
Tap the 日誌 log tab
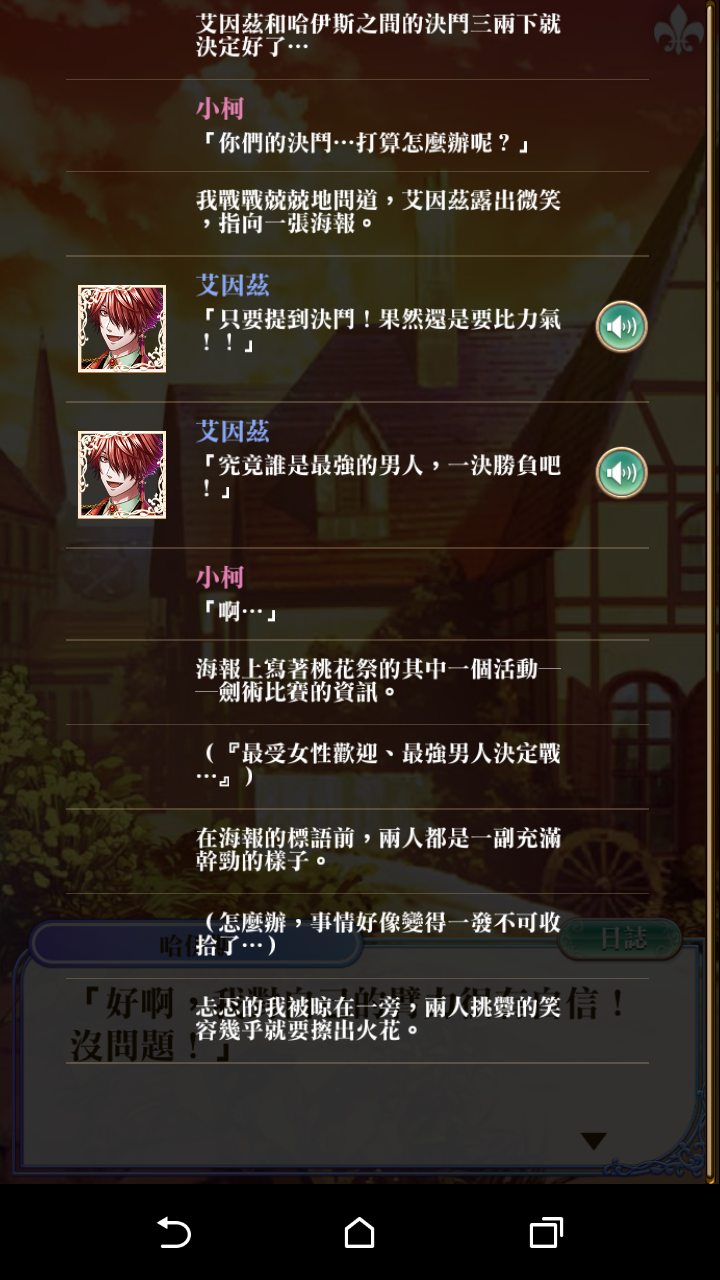point(620,939)
